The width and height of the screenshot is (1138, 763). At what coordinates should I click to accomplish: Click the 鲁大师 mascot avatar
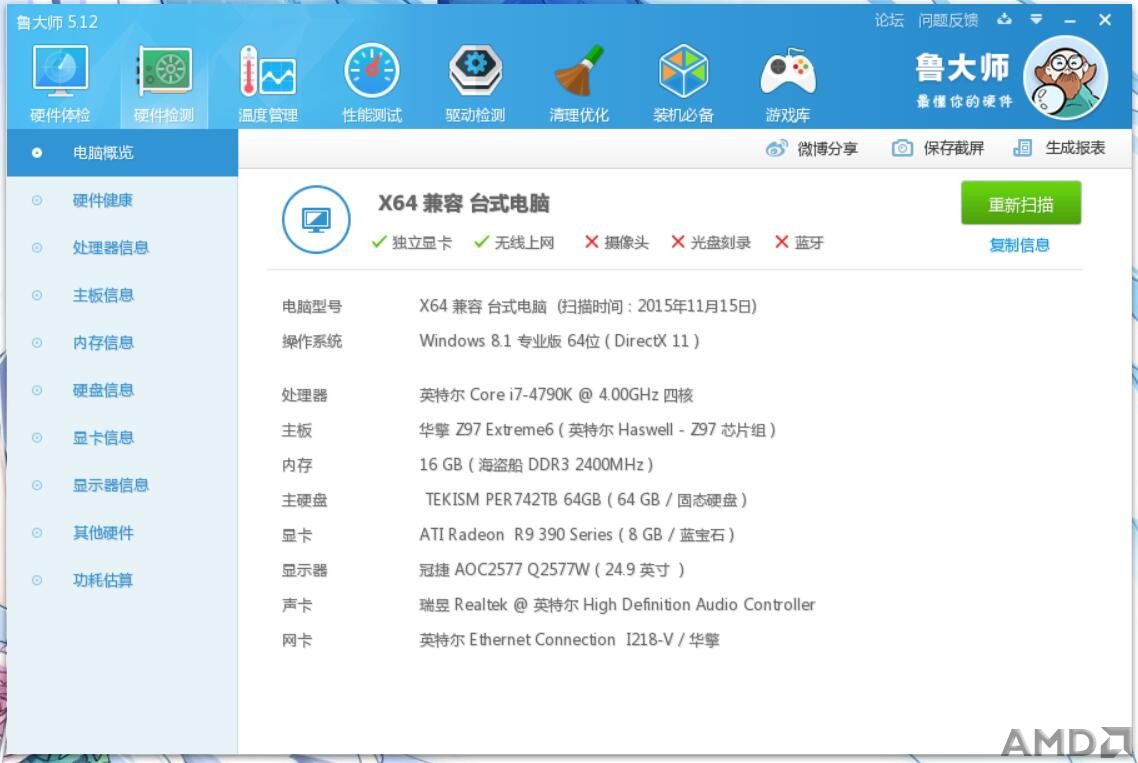pyautogui.click(x=1065, y=78)
